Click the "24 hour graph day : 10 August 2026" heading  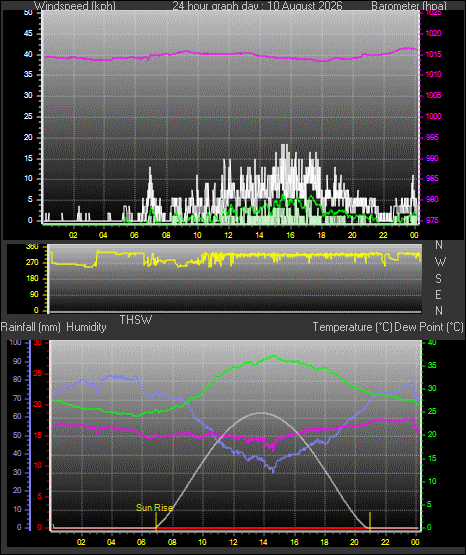coord(257,6)
